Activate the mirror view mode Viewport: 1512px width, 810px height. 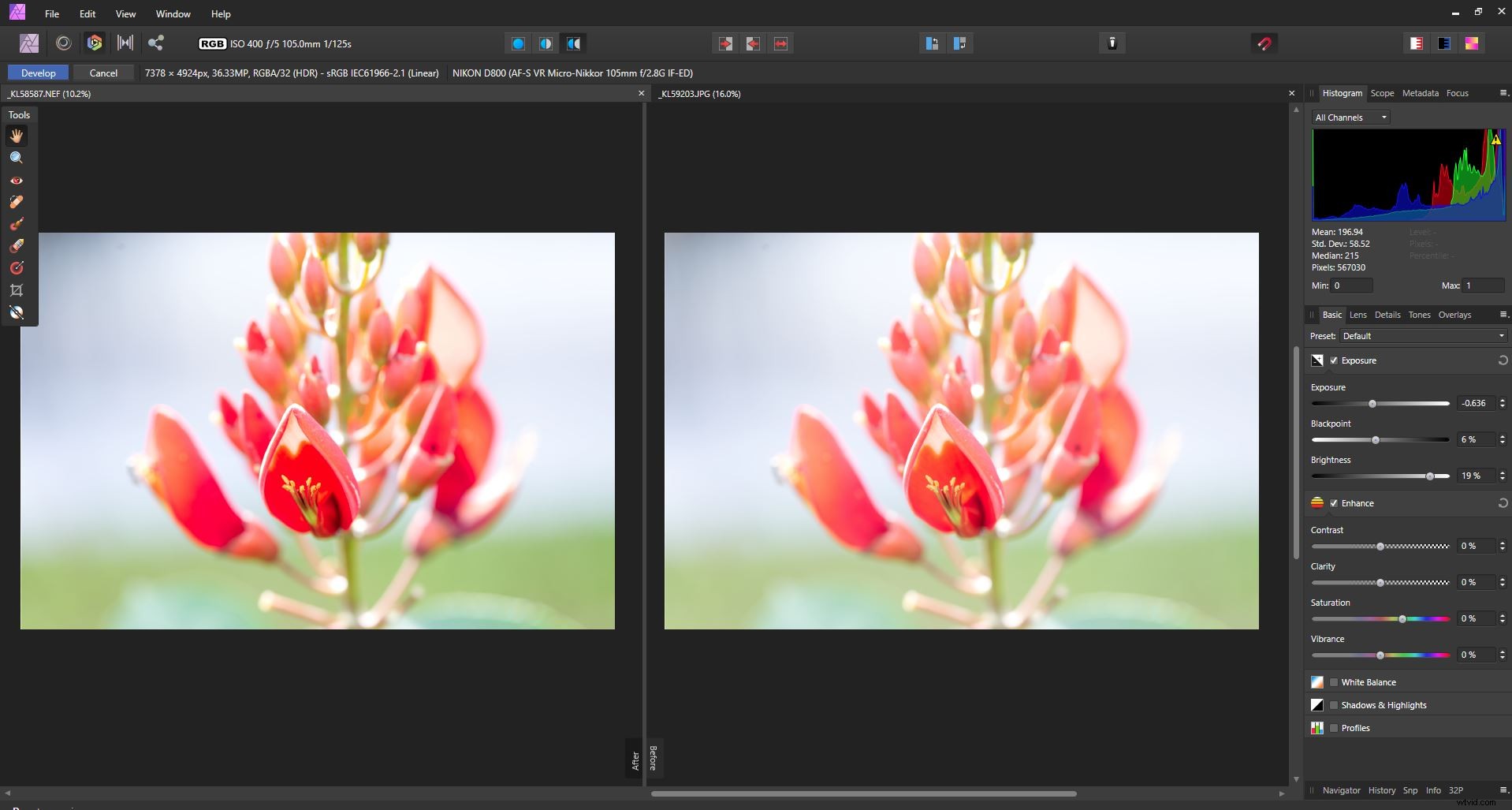(x=573, y=43)
